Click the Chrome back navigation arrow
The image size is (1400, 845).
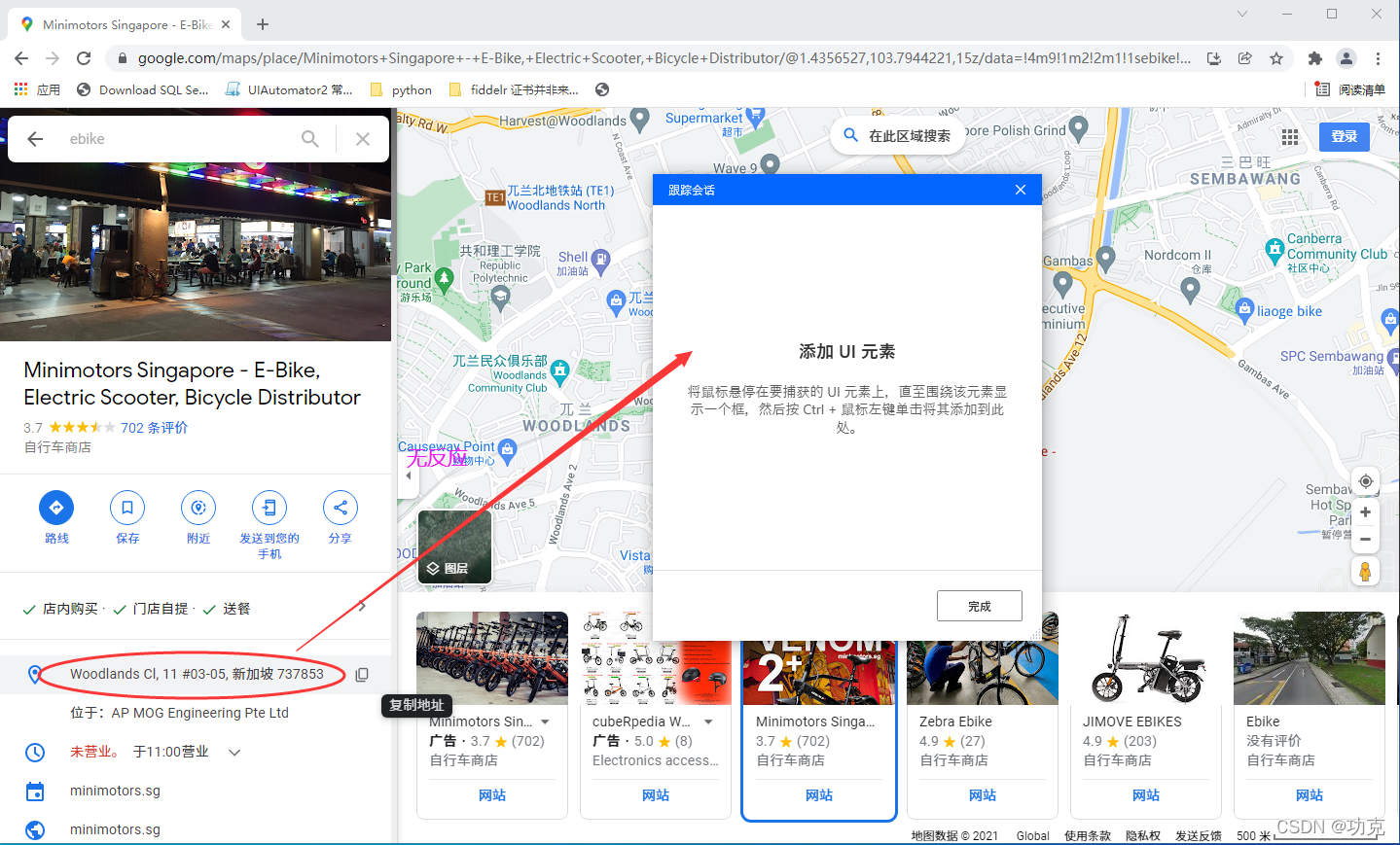pyautogui.click(x=21, y=58)
